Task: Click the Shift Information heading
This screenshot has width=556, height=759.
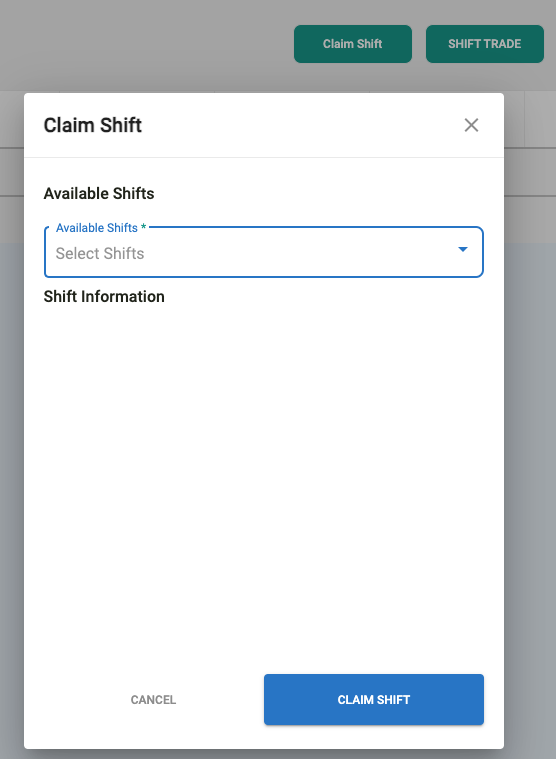Action: coord(104,296)
